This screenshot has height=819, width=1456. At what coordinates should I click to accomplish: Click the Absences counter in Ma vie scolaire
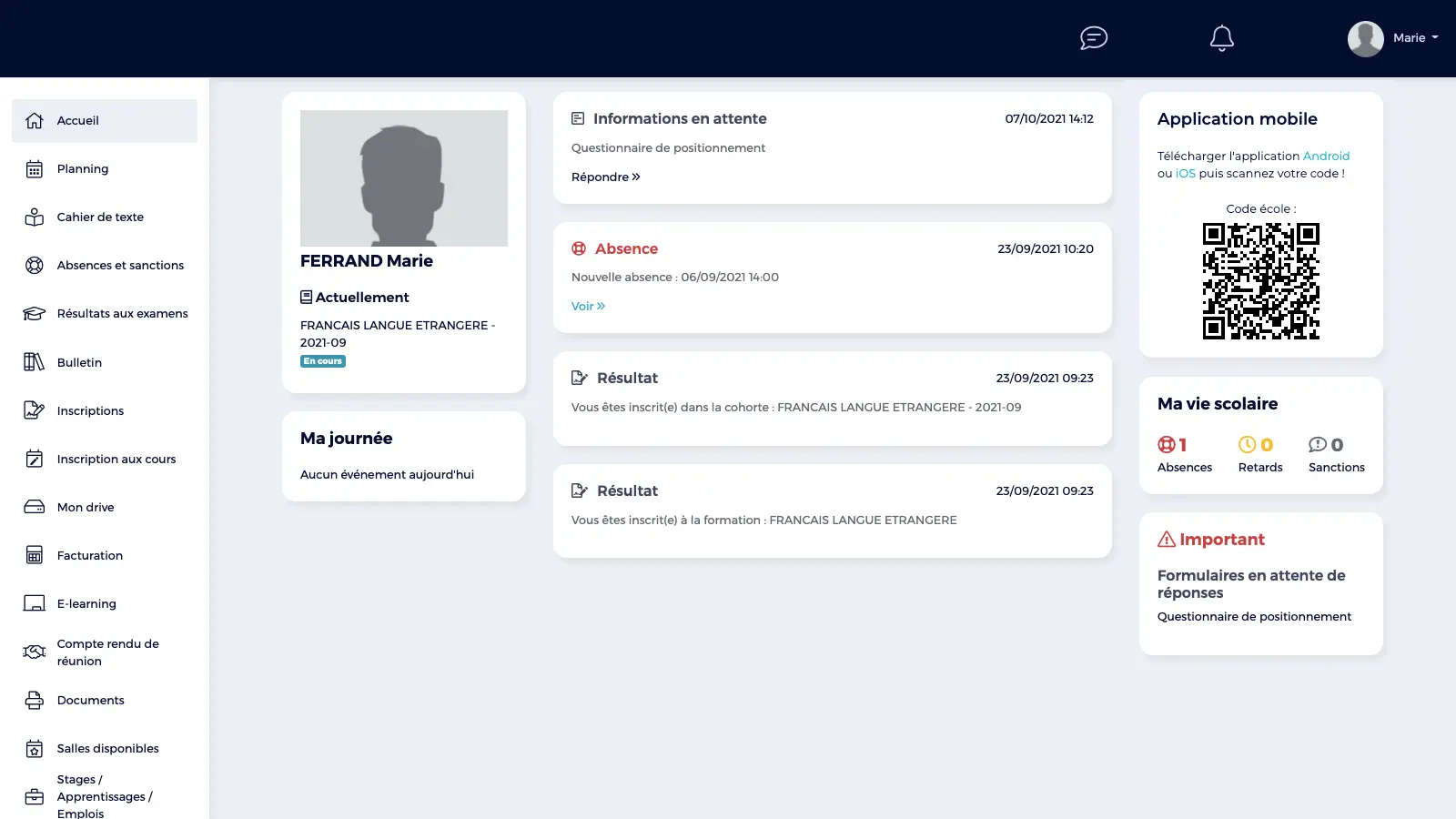[1184, 454]
